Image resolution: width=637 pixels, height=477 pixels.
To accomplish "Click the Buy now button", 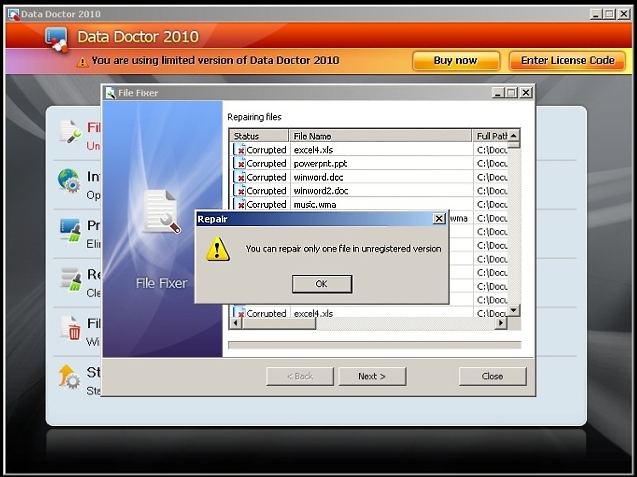I will [x=455, y=61].
